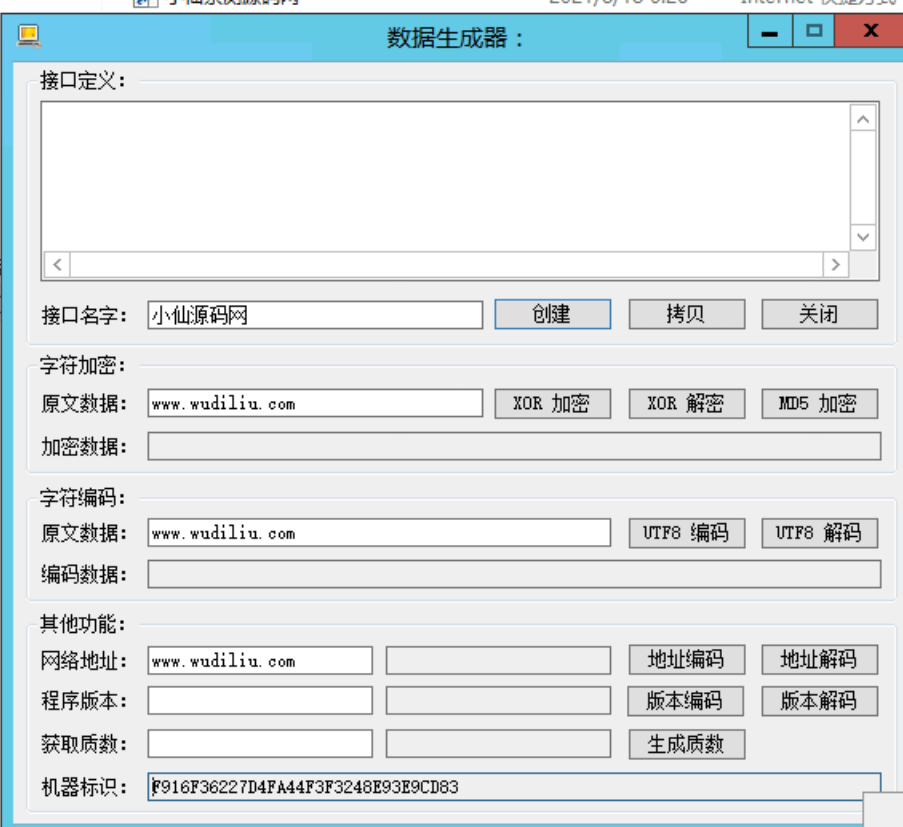This screenshot has height=827, width=903.
Task: Click inside the 接口定义 text area
Action: (446, 177)
